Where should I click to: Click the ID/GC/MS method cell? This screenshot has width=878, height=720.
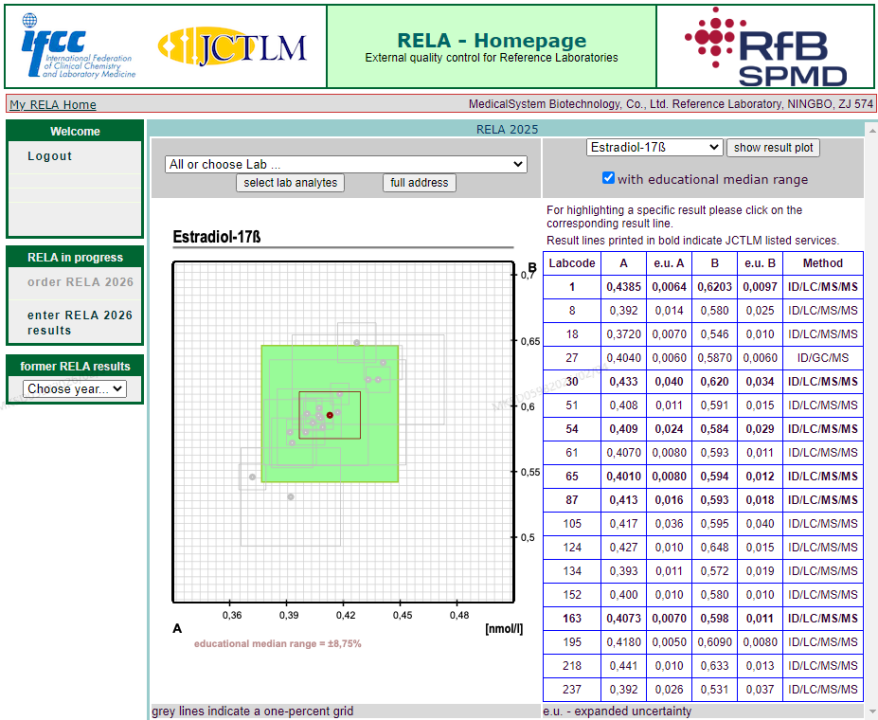pyautogui.click(x=823, y=358)
